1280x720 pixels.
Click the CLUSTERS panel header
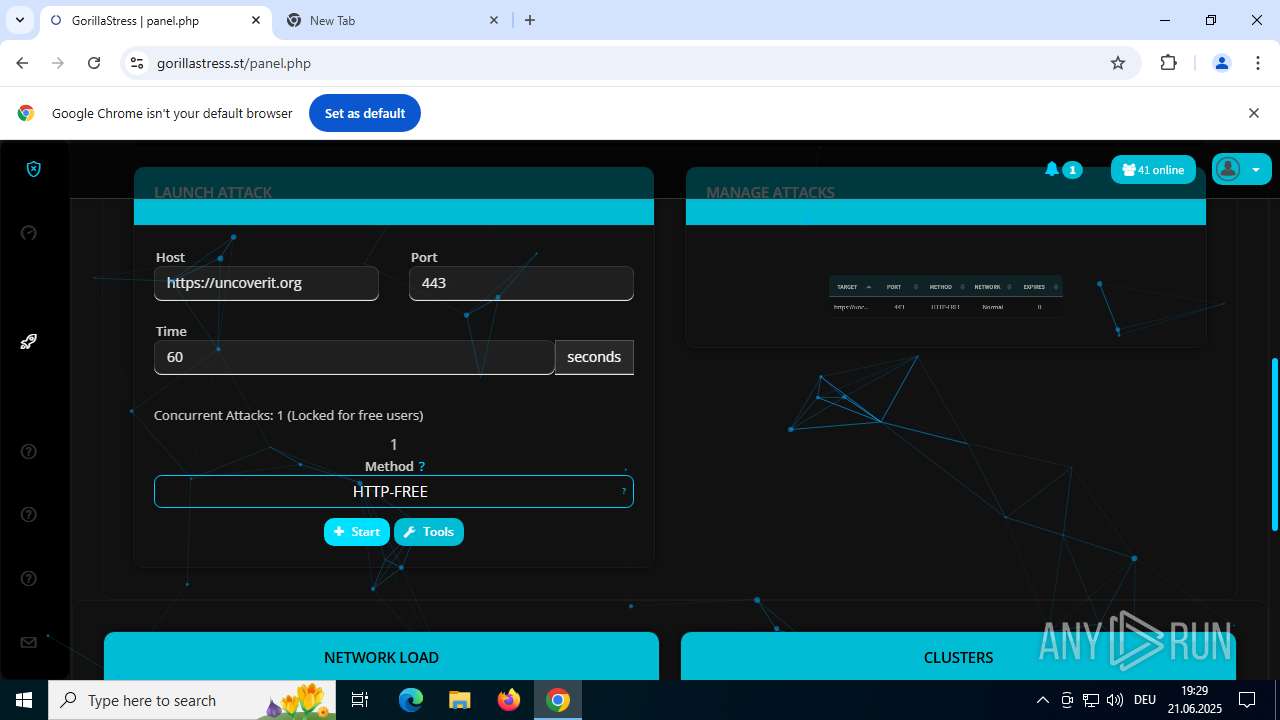[958, 657]
